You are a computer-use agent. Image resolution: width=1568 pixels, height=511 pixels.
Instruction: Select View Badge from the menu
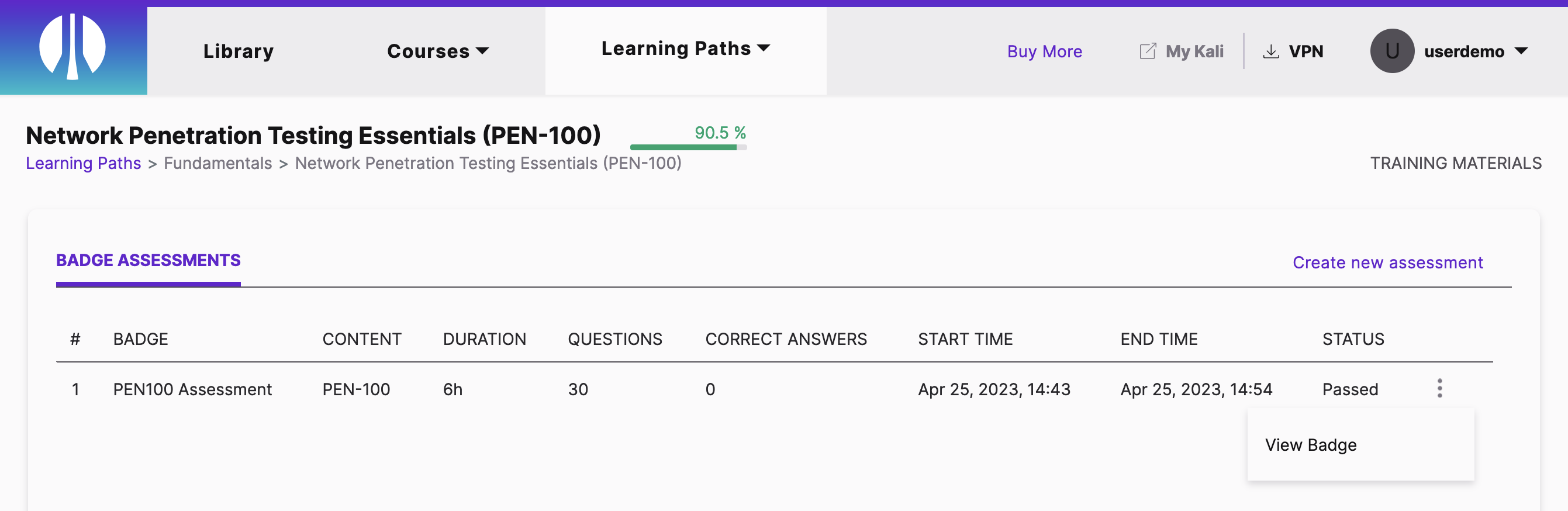1311,444
